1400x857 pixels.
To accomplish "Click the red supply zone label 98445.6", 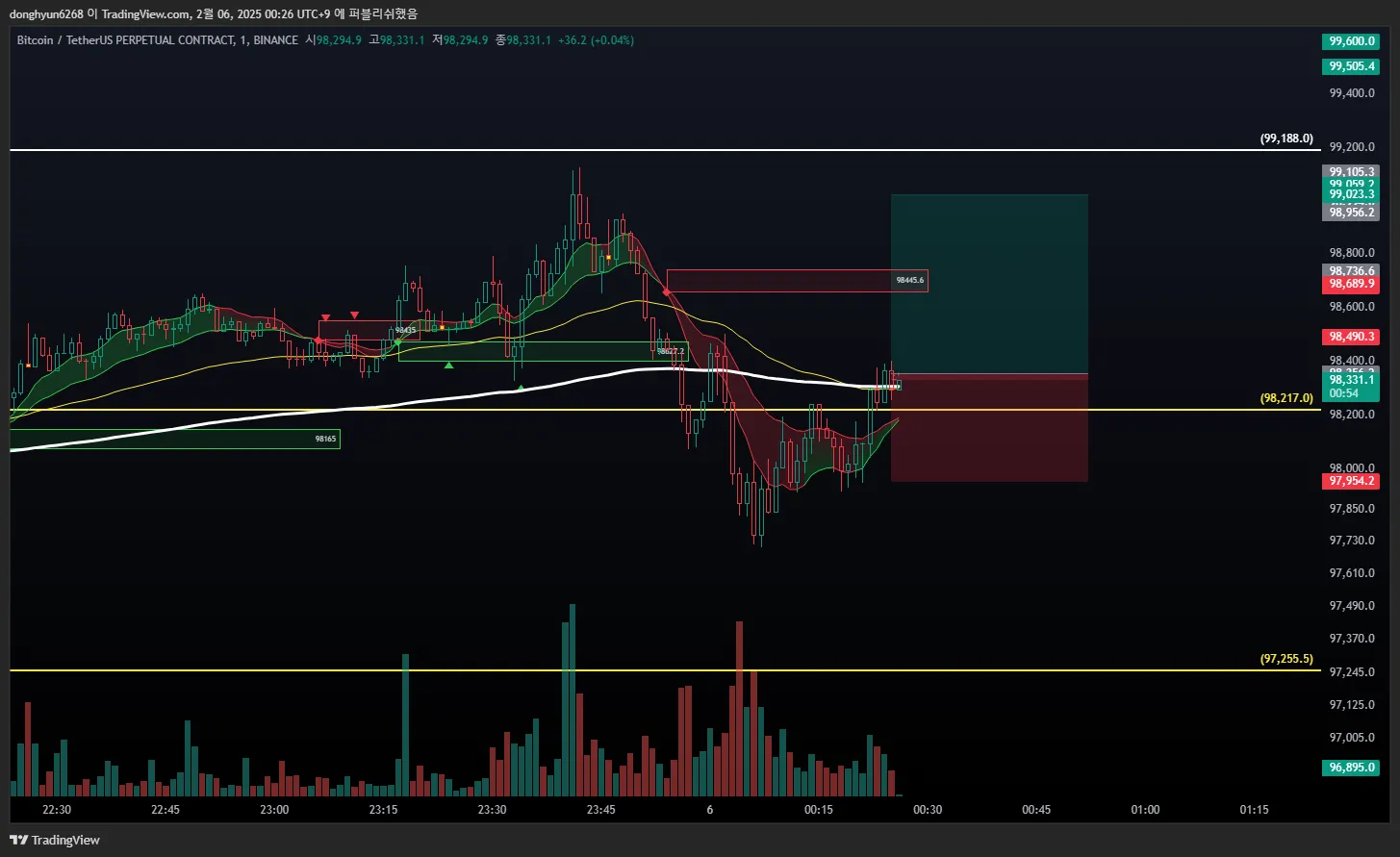I will tap(909, 281).
